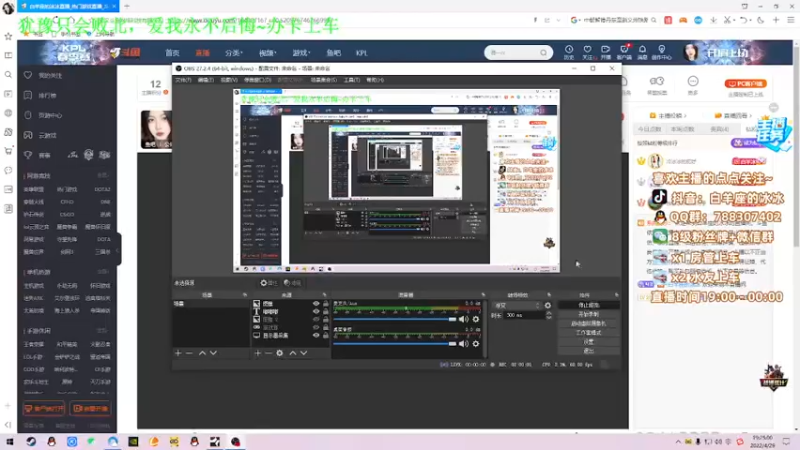The height and width of the screenshot is (450, 800).
Task: Toggle visibility of fourth greyed source
Action: pos(316,327)
